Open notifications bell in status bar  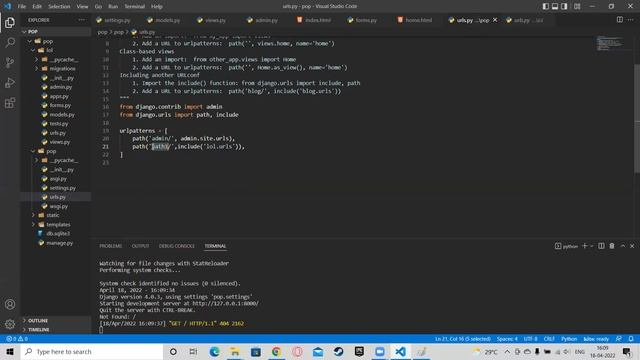coord(631,339)
